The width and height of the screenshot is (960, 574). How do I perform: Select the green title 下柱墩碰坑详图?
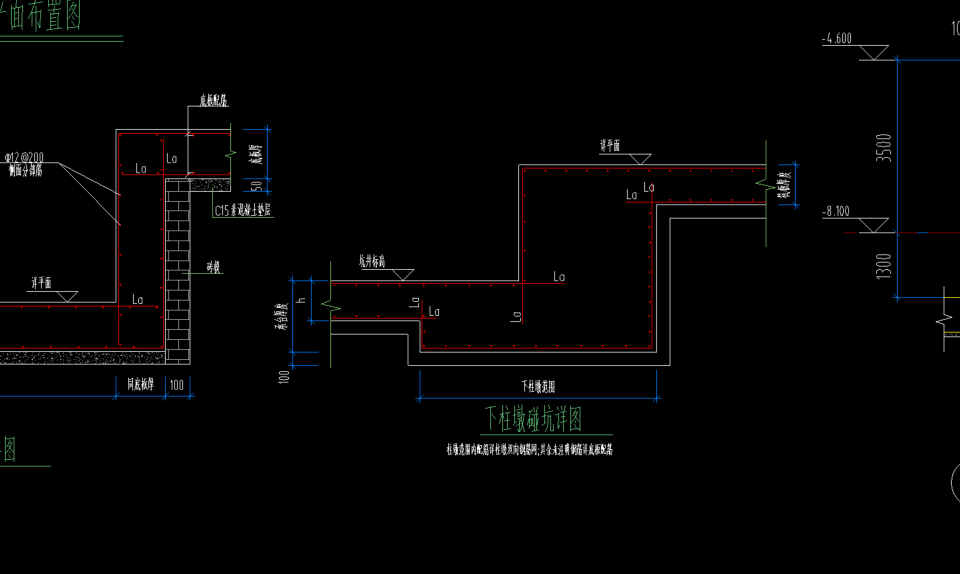tap(533, 419)
